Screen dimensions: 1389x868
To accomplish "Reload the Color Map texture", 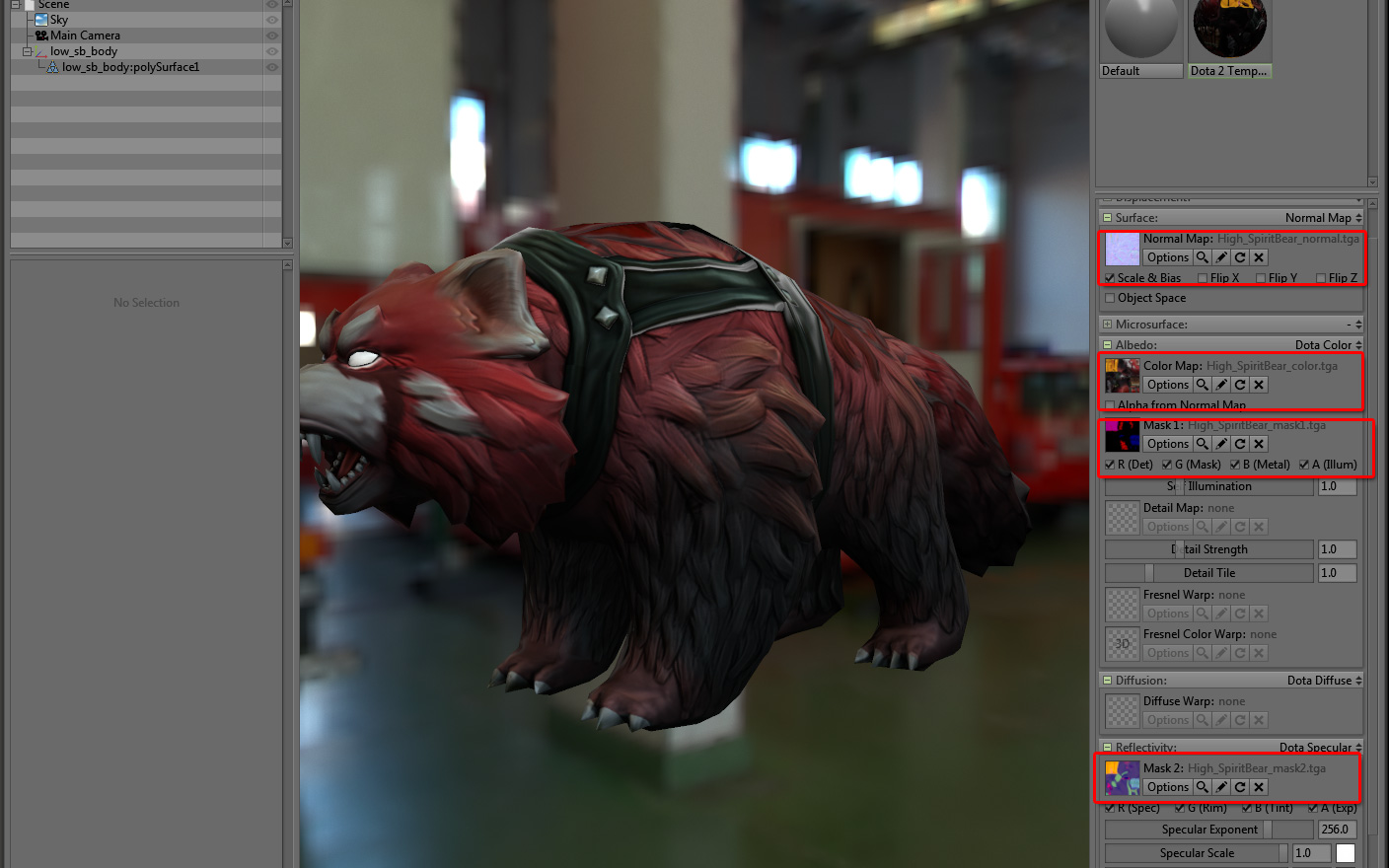I will coord(1240,385).
